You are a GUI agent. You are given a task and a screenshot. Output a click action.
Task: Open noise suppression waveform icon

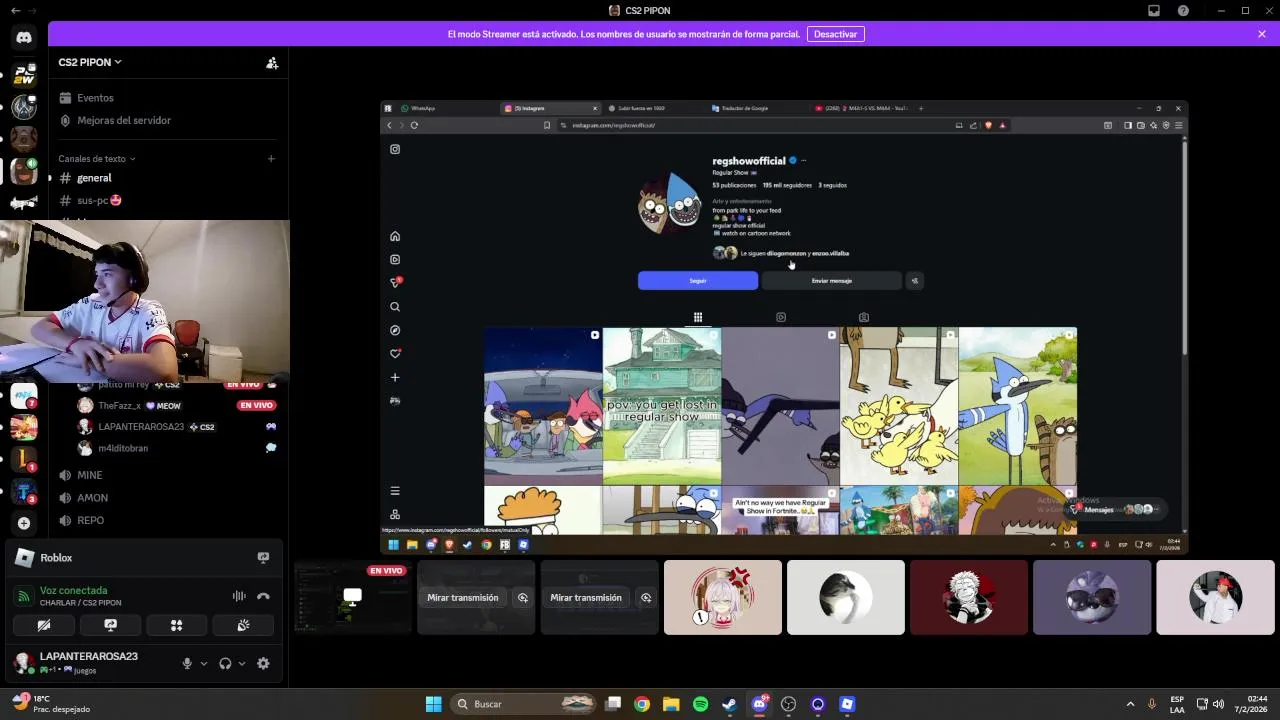click(239, 596)
